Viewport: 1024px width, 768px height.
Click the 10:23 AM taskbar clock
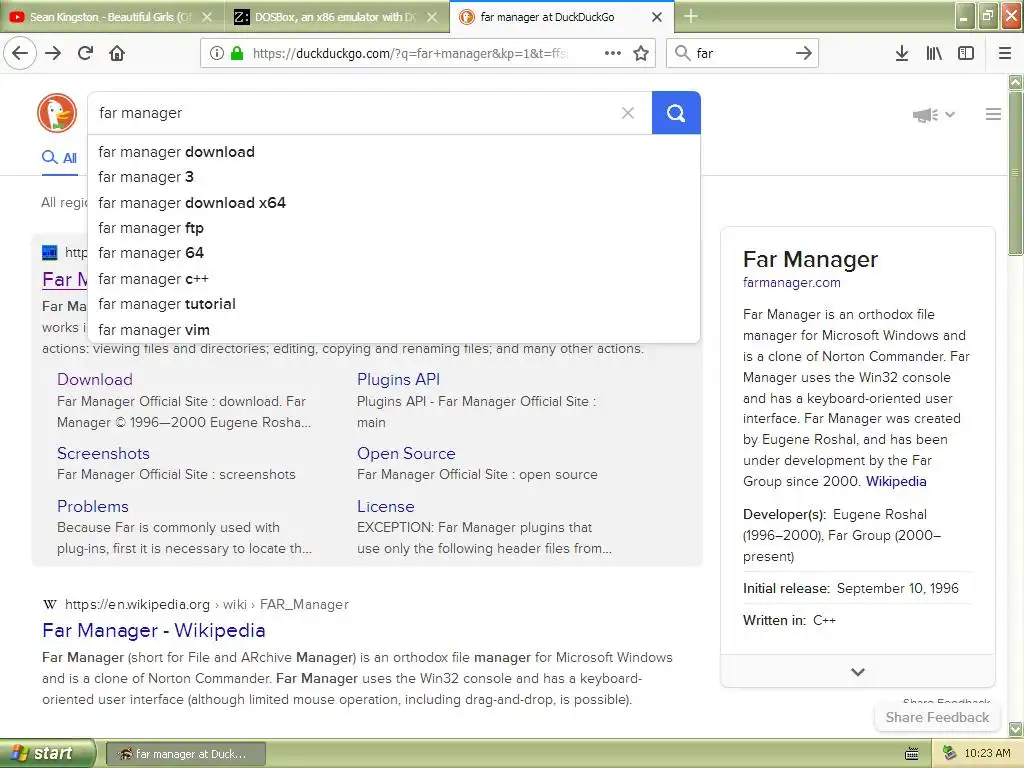987,753
